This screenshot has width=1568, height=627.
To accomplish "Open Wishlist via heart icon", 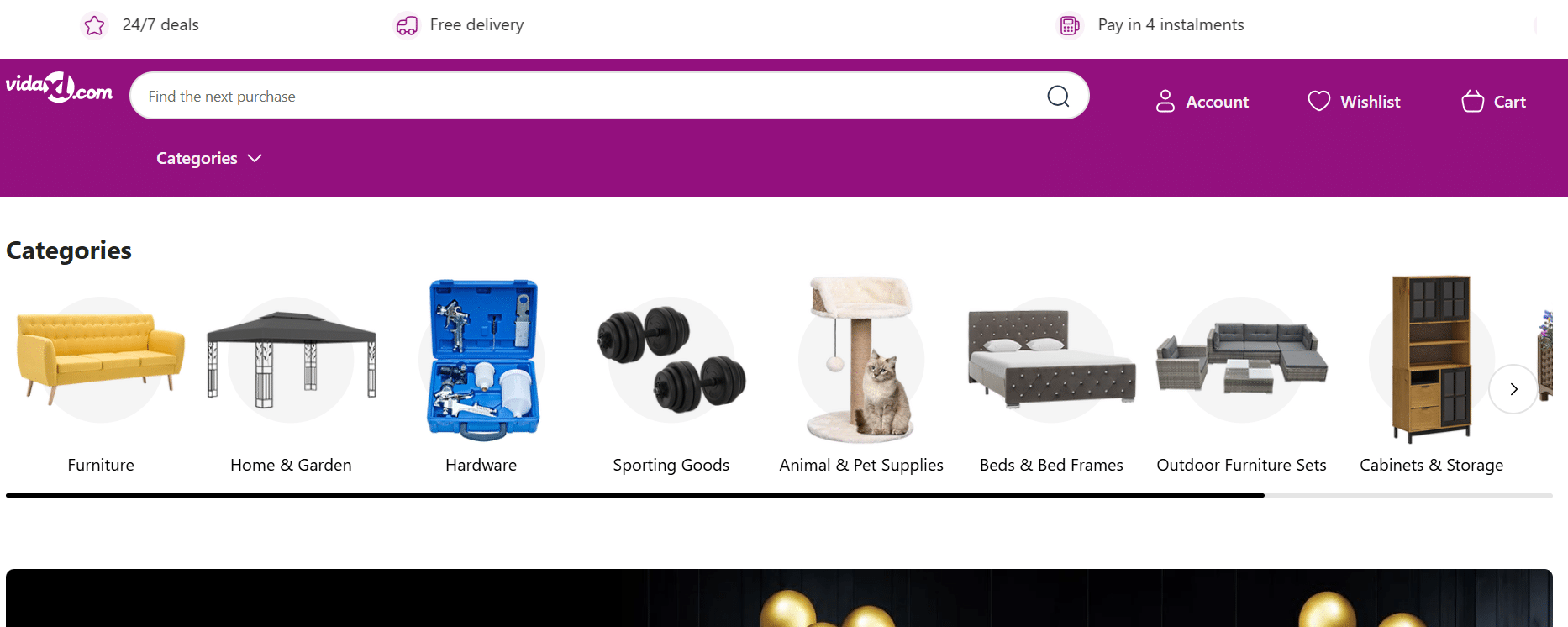I will pyautogui.click(x=1318, y=101).
